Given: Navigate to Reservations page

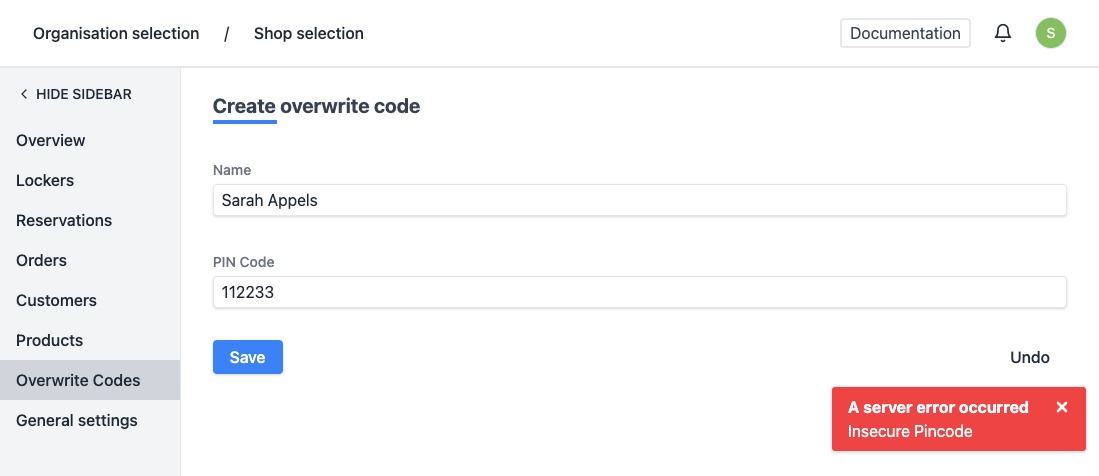Looking at the screenshot, I should (64, 220).
